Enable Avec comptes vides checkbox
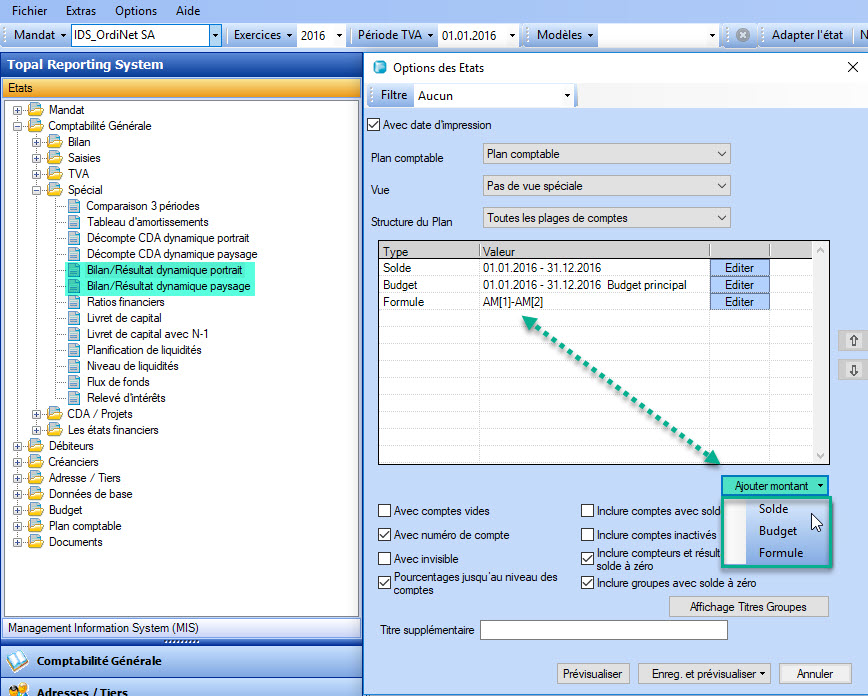Image resolution: width=868 pixels, height=696 pixels. [385, 510]
